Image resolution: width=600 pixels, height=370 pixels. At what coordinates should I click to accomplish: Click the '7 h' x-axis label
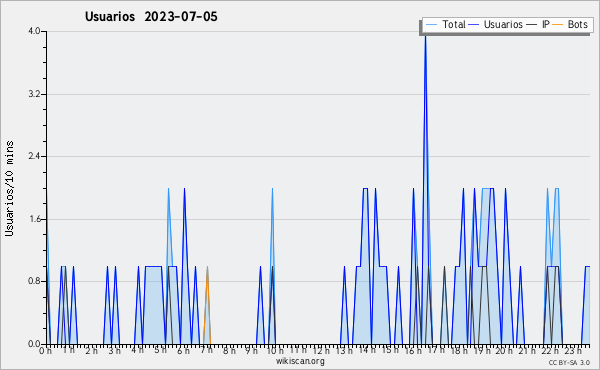206,350
